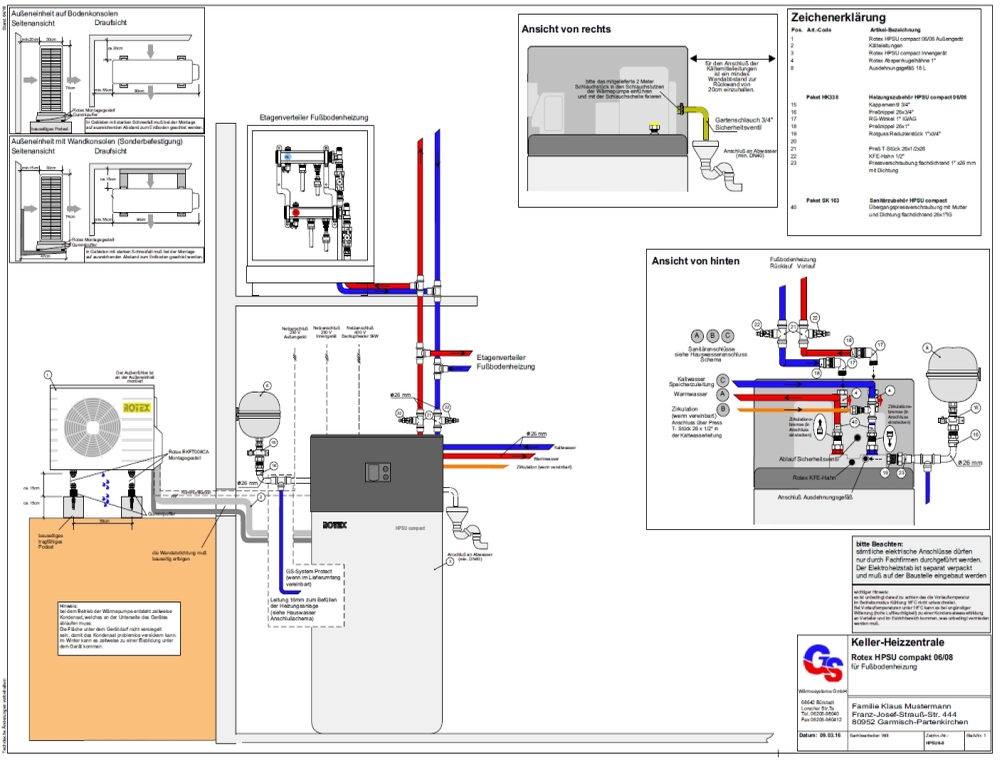Select the circled number 1 callout at the outdoor unit
The height and width of the screenshot is (761, 1000).
tap(48, 374)
